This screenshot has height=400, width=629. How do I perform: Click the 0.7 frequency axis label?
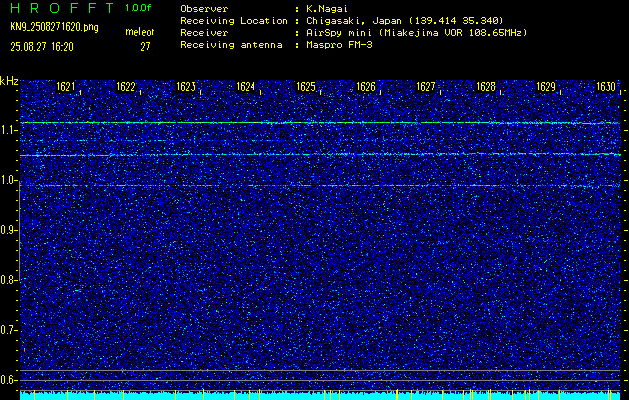click(x=7, y=330)
